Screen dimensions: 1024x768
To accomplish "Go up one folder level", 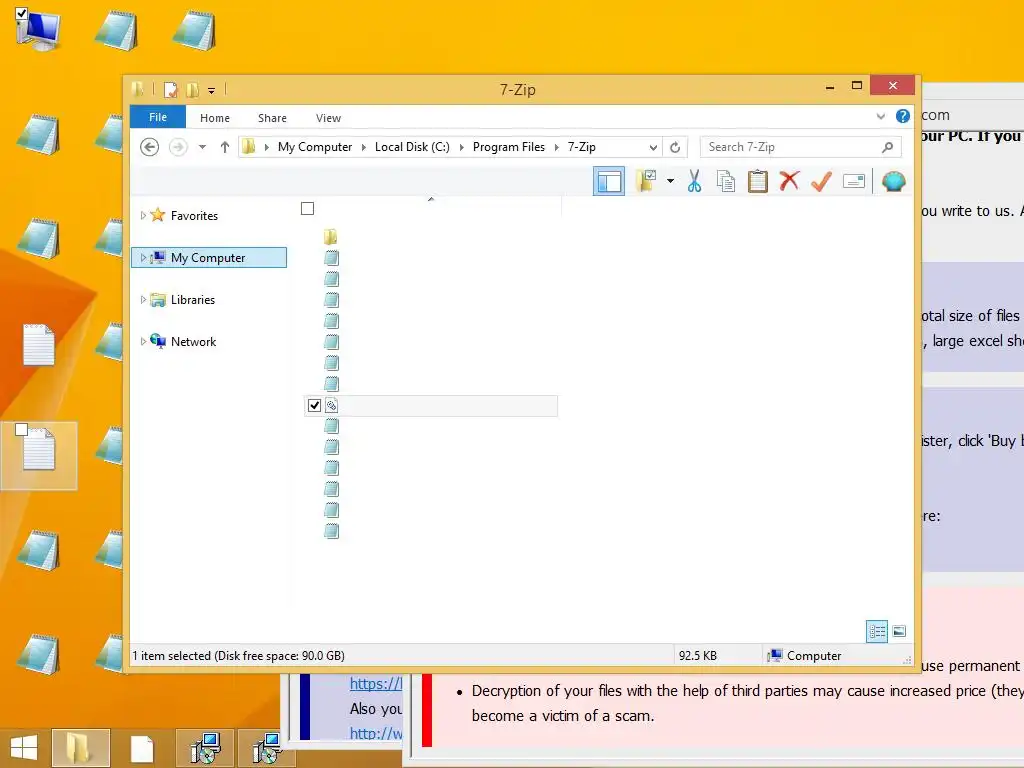I will click(x=225, y=147).
